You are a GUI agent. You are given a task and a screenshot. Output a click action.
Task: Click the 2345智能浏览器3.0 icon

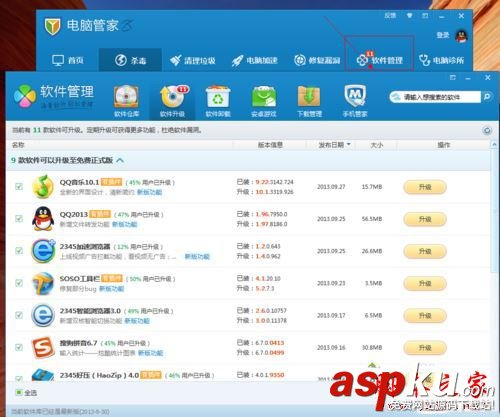pyautogui.click(x=43, y=315)
